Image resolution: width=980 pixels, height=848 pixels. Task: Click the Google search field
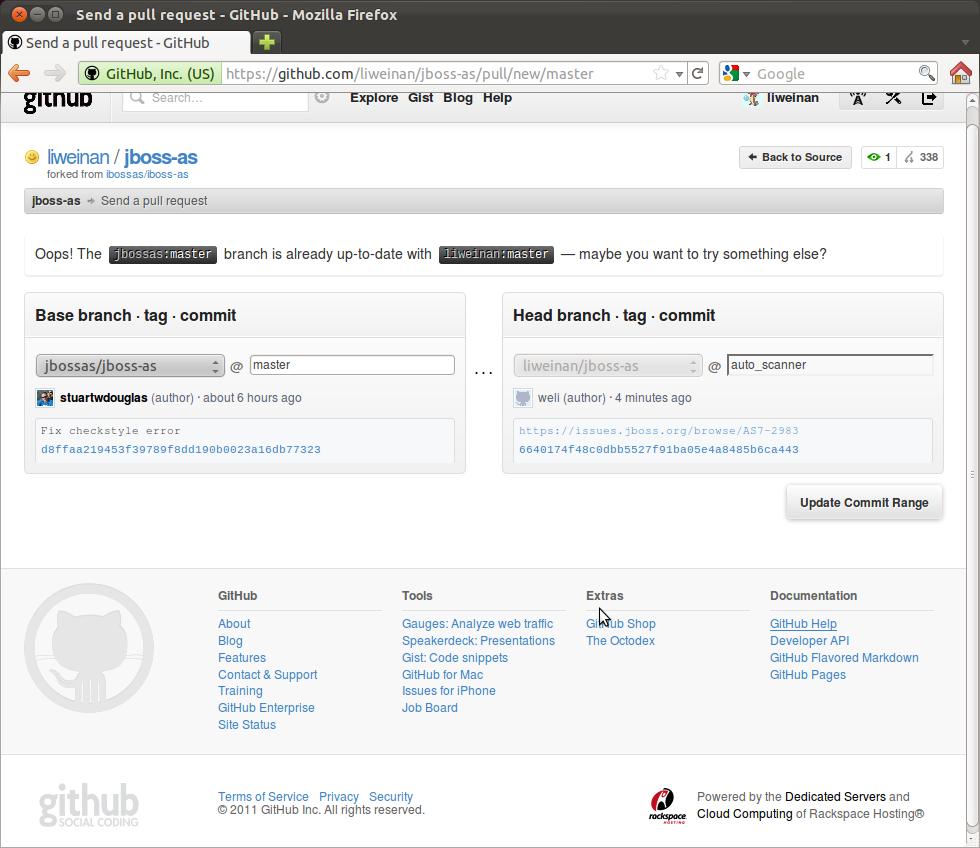836,74
